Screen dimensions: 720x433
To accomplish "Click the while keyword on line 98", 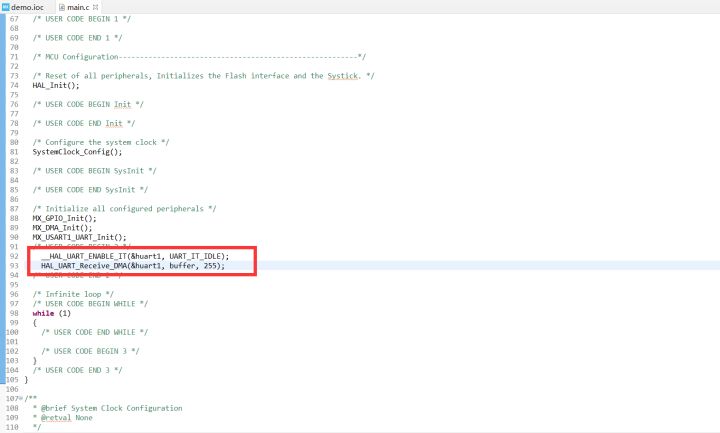I will 43,313.
